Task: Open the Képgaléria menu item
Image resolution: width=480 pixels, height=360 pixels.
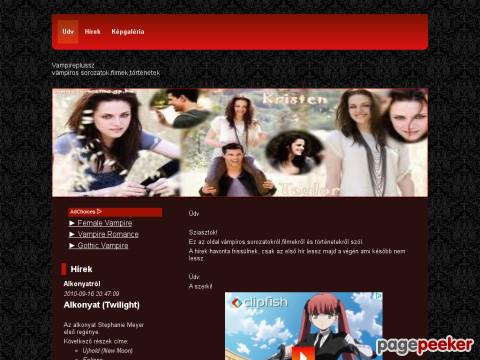Action: pyautogui.click(x=128, y=32)
